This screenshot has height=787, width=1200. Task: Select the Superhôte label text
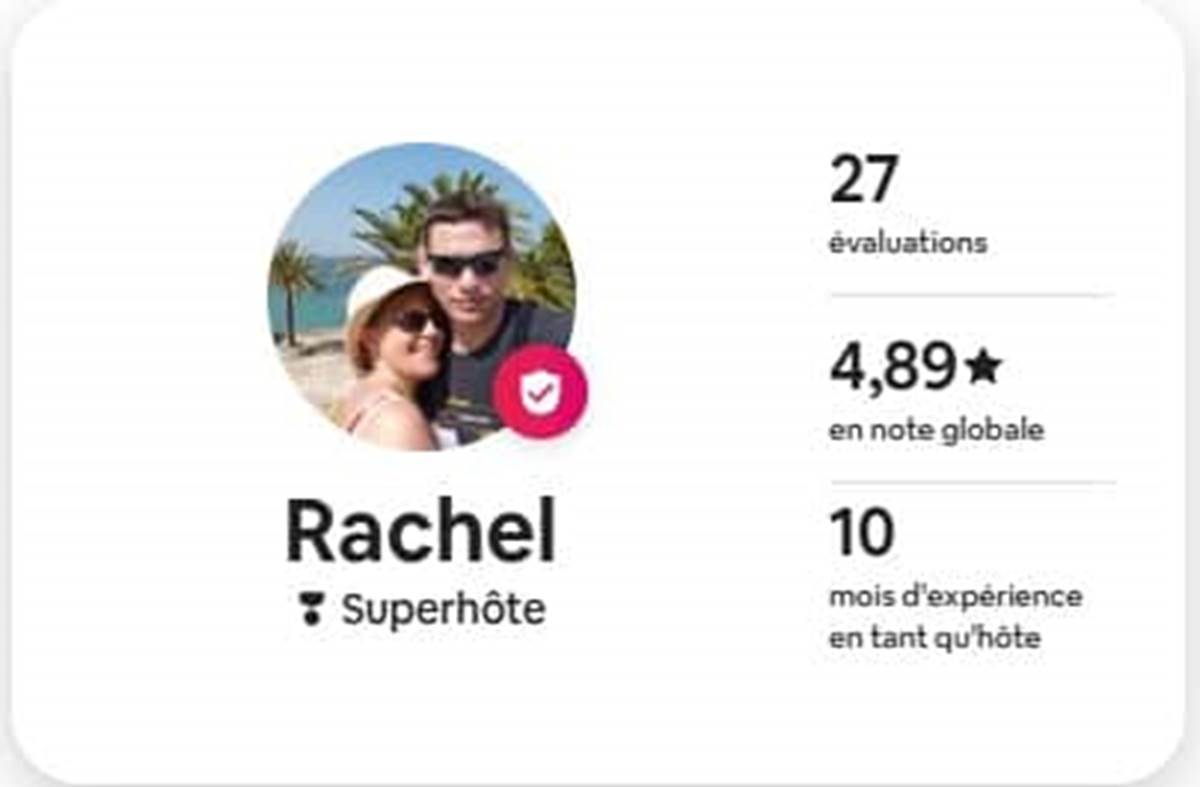[x=443, y=609]
